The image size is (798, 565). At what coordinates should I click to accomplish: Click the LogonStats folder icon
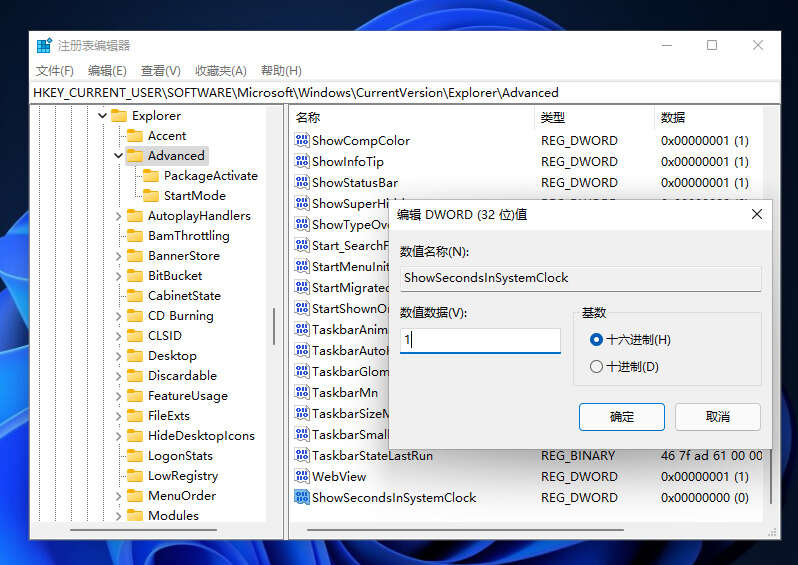(135, 456)
